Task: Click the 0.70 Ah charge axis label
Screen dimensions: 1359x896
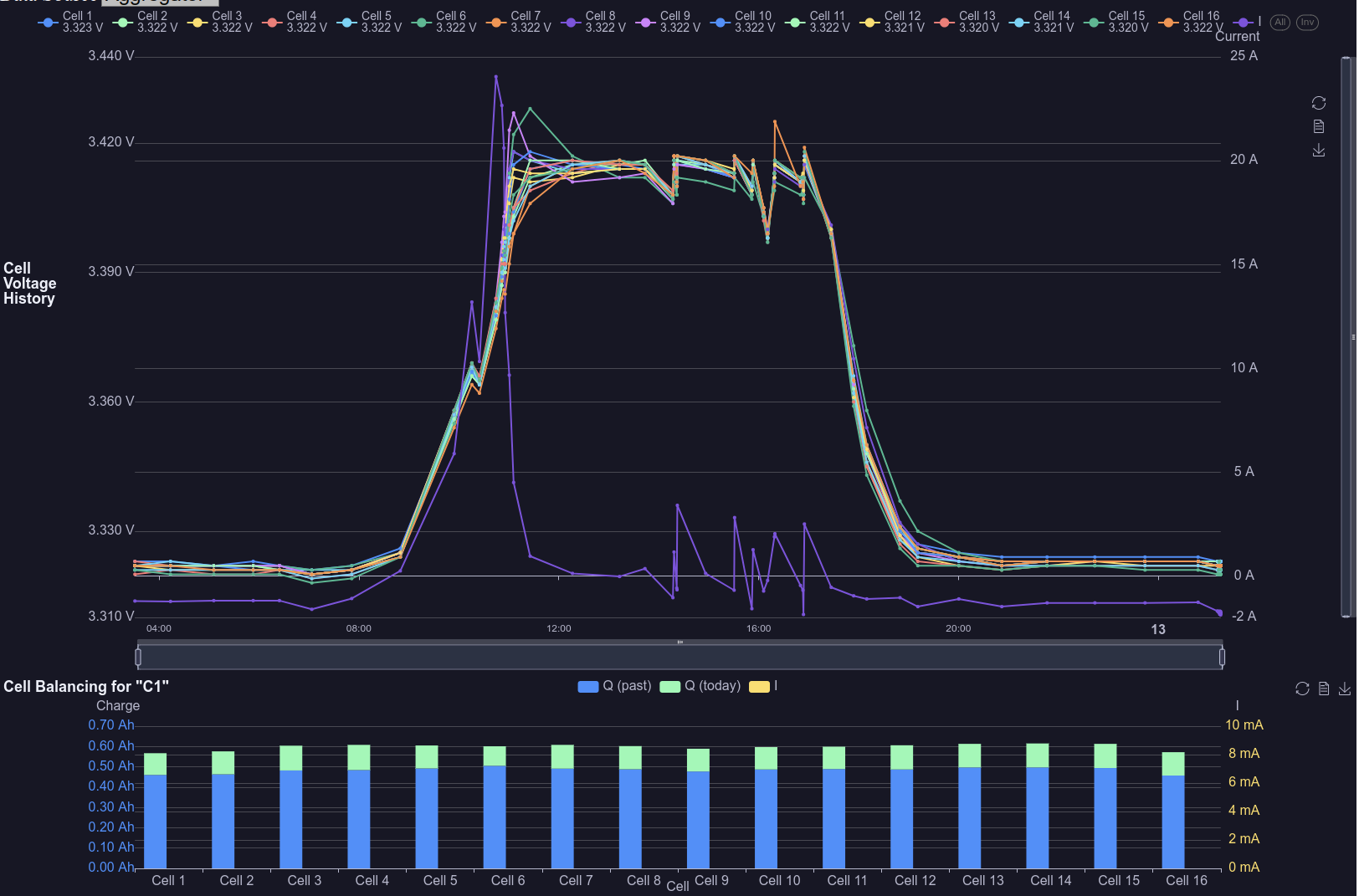Action: [111, 725]
